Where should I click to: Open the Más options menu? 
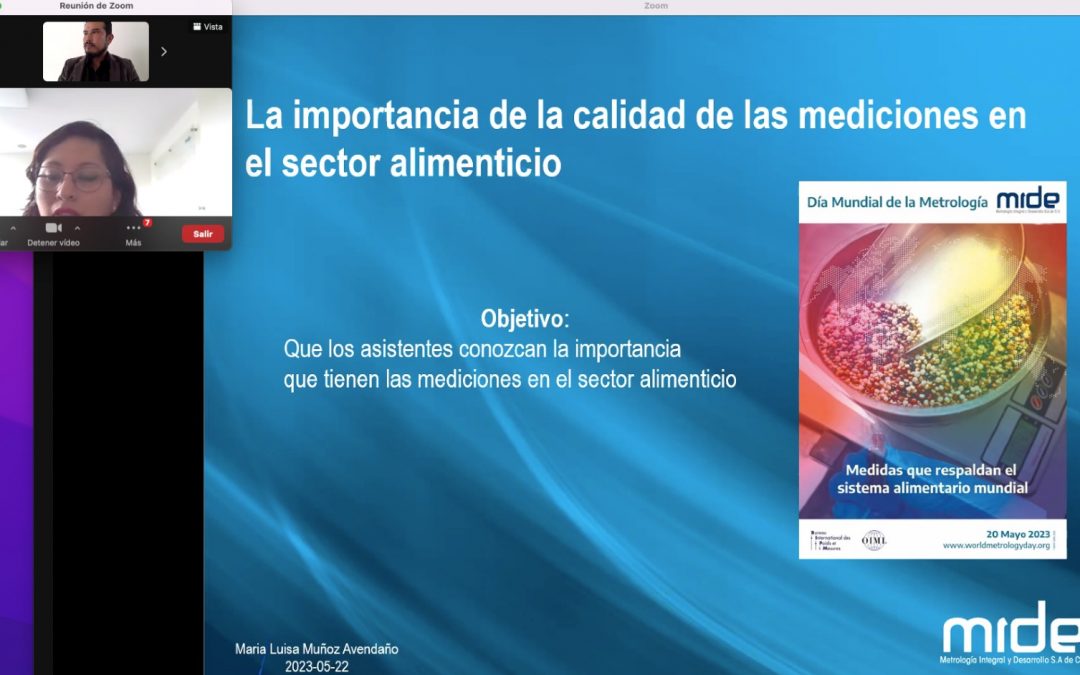click(134, 233)
